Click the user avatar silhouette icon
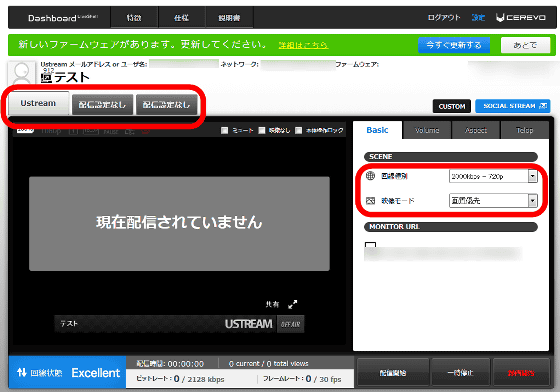 (21, 73)
